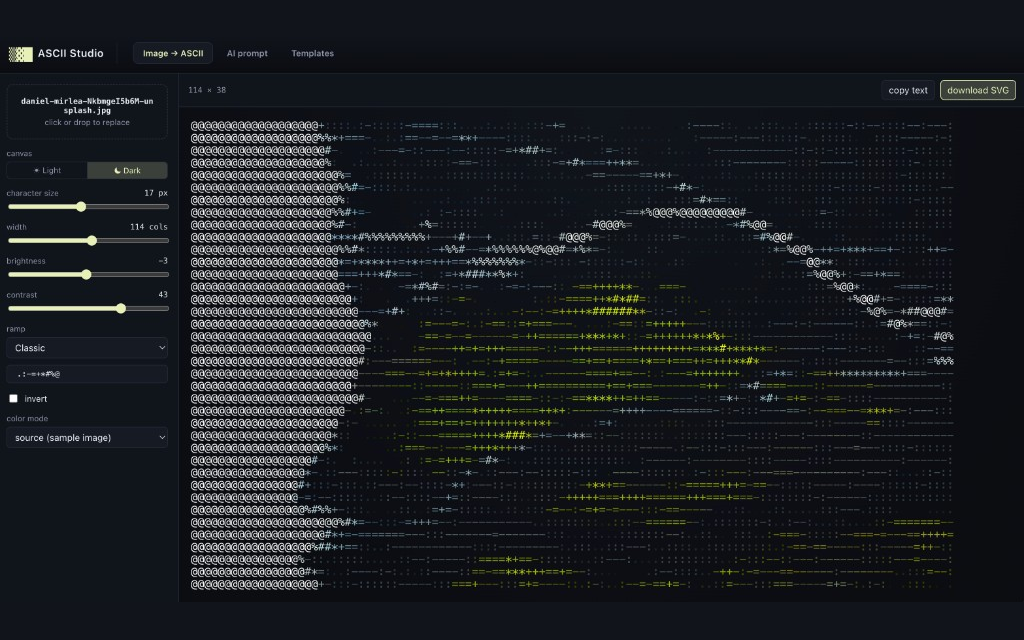Click the contrast slider
The image size is (1024, 640).
pyautogui.click(x=88, y=308)
